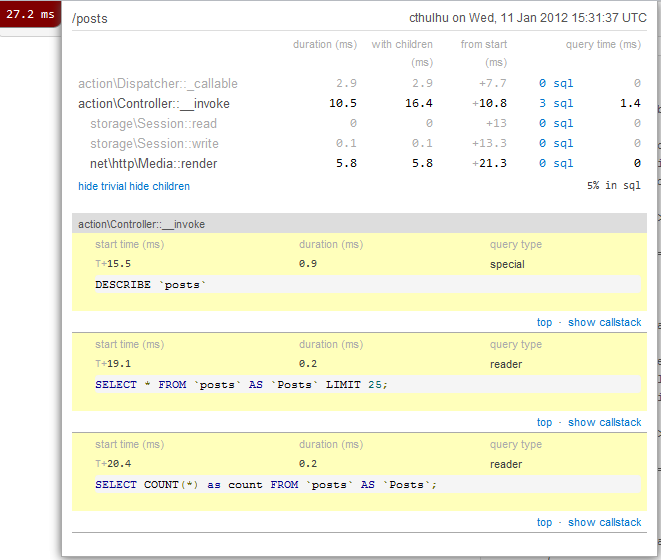661x560 pixels.
Task: Click the T+19.1 start time value
Action: click(x=113, y=364)
